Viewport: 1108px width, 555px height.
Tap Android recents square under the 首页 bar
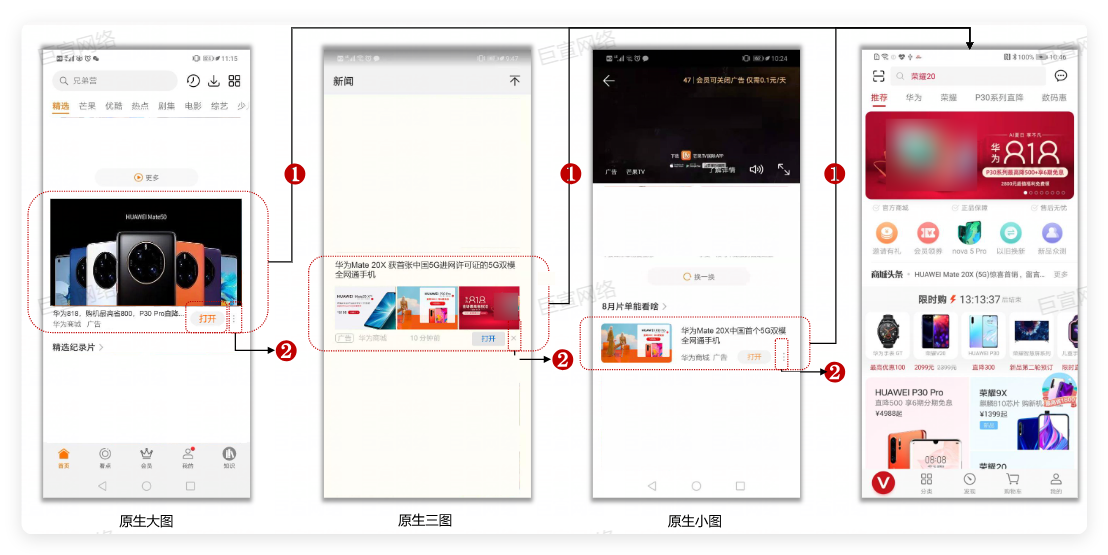(x=190, y=486)
